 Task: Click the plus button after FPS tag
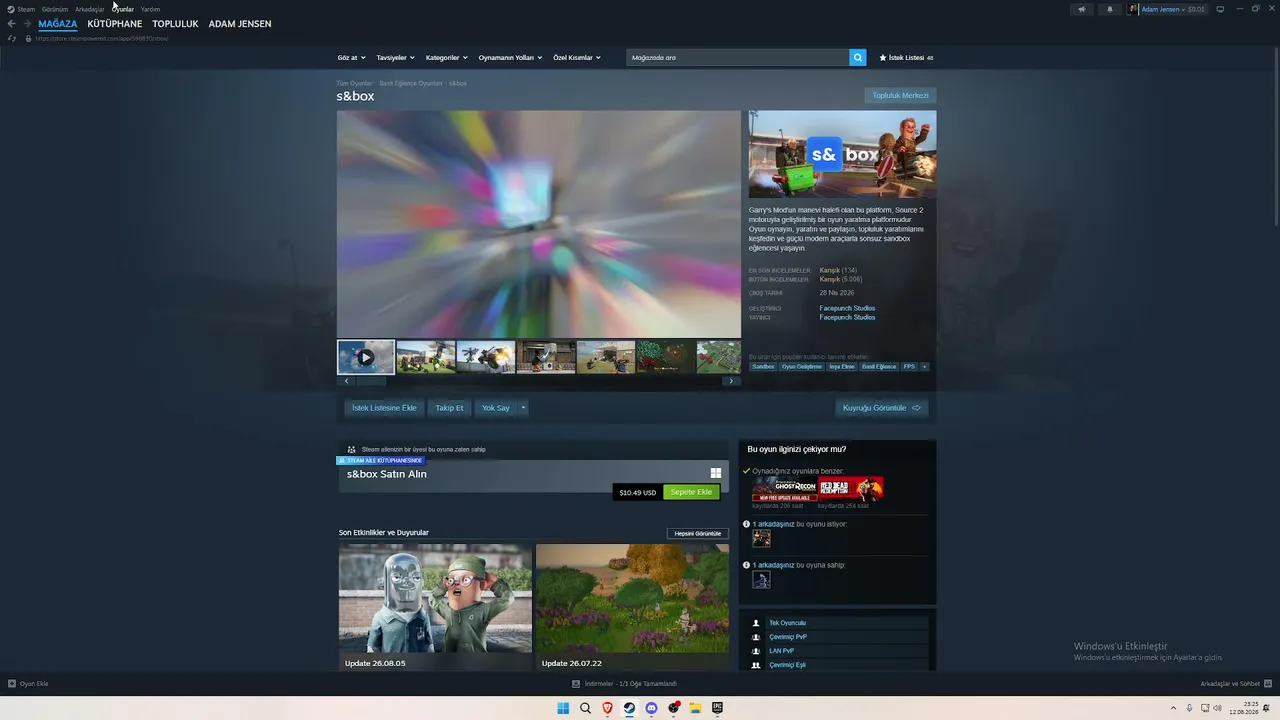pos(924,367)
